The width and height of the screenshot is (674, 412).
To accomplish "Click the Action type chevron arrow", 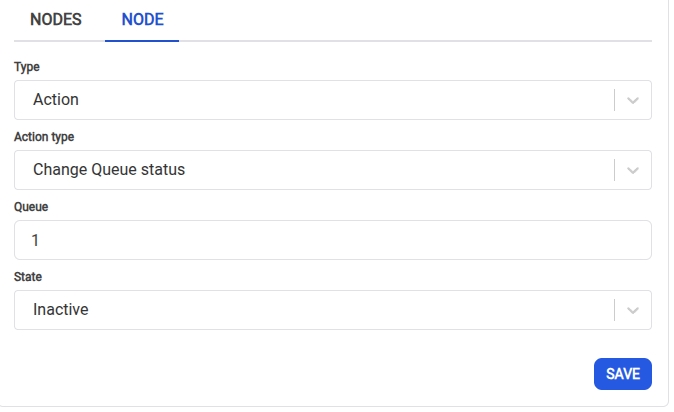I will (632, 170).
